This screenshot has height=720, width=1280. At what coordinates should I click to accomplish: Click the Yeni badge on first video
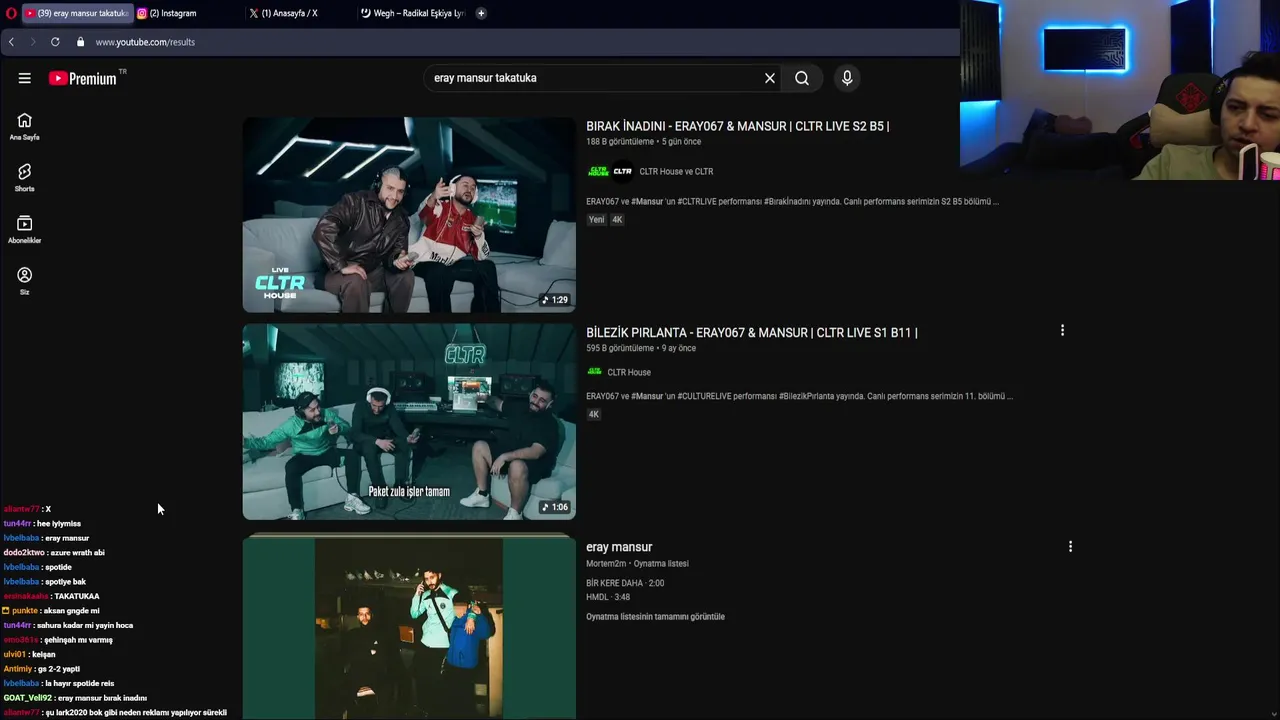pyautogui.click(x=596, y=219)
